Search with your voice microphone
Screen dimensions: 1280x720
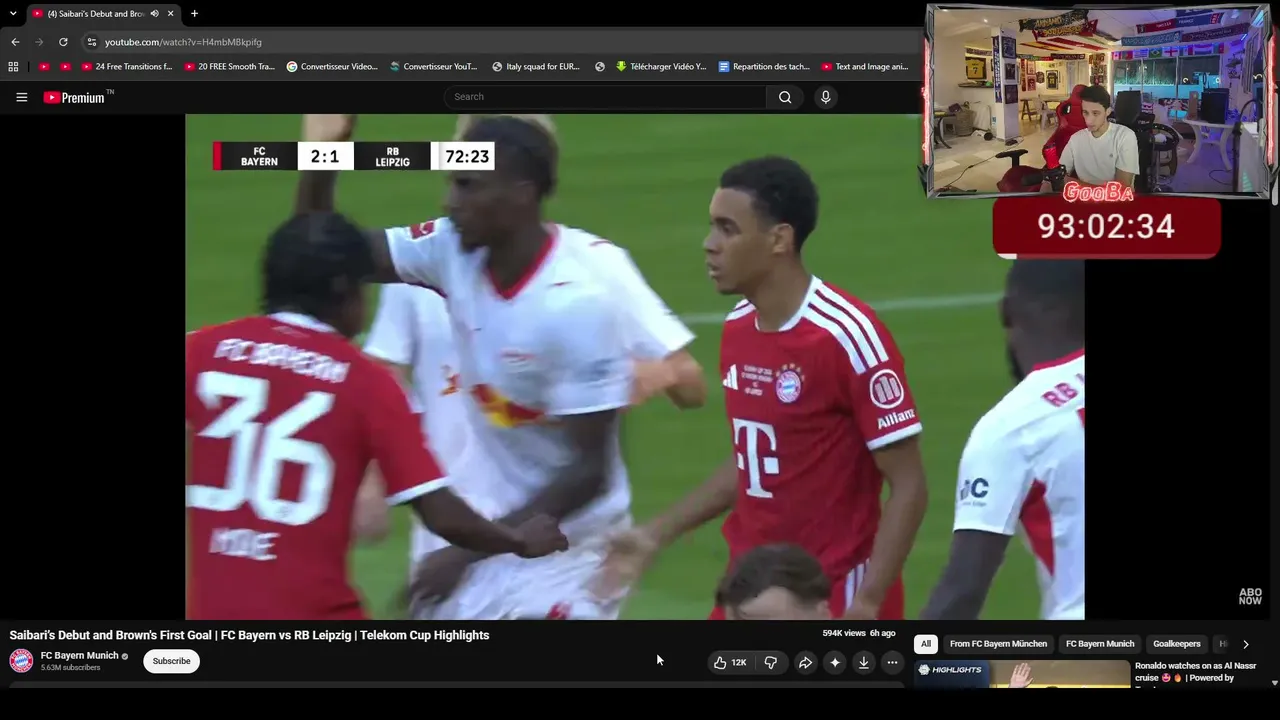pos(825,97)
